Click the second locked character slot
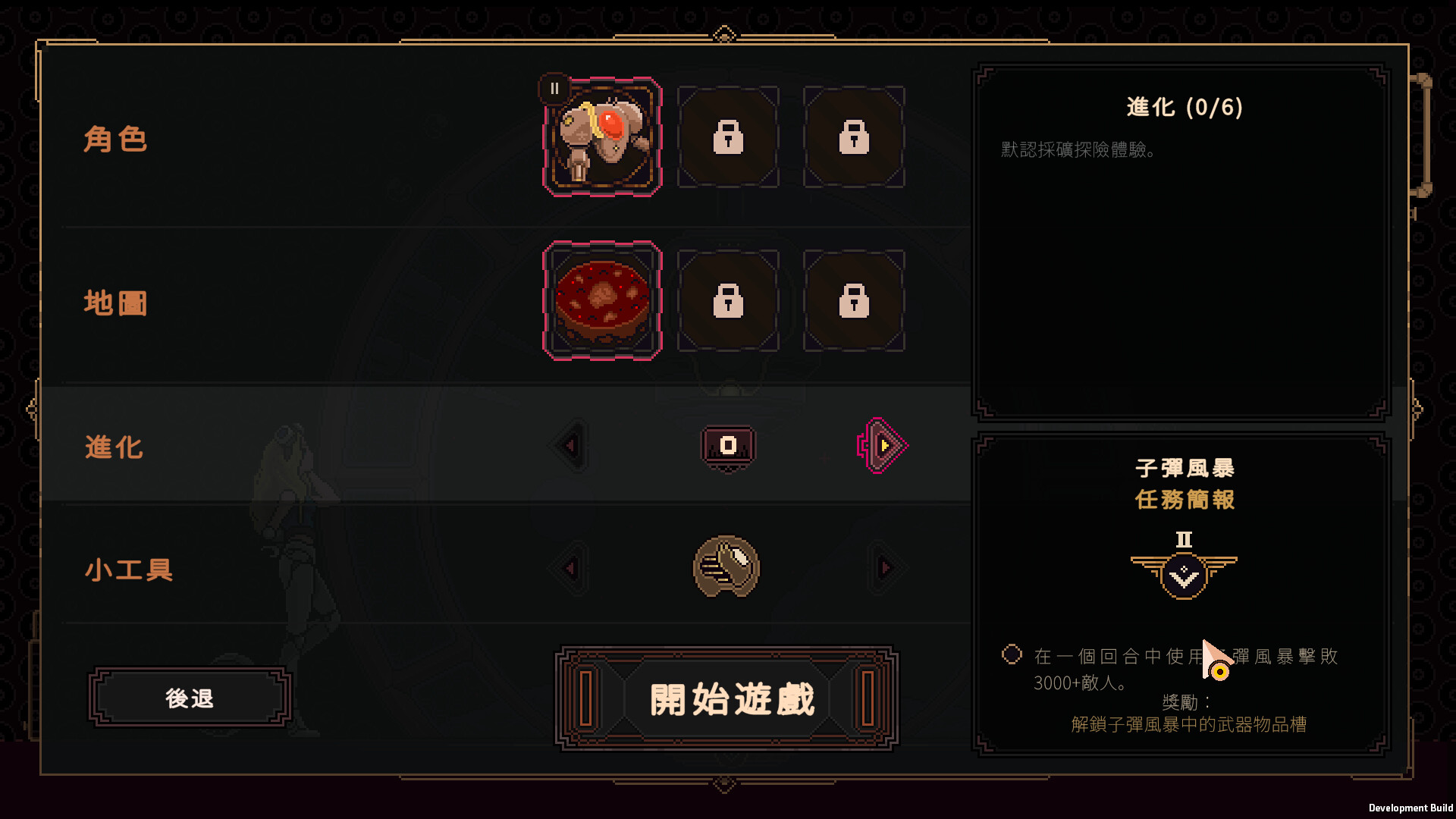The height and width of the screenshot is (819, 1456). [x=728, y=137]
